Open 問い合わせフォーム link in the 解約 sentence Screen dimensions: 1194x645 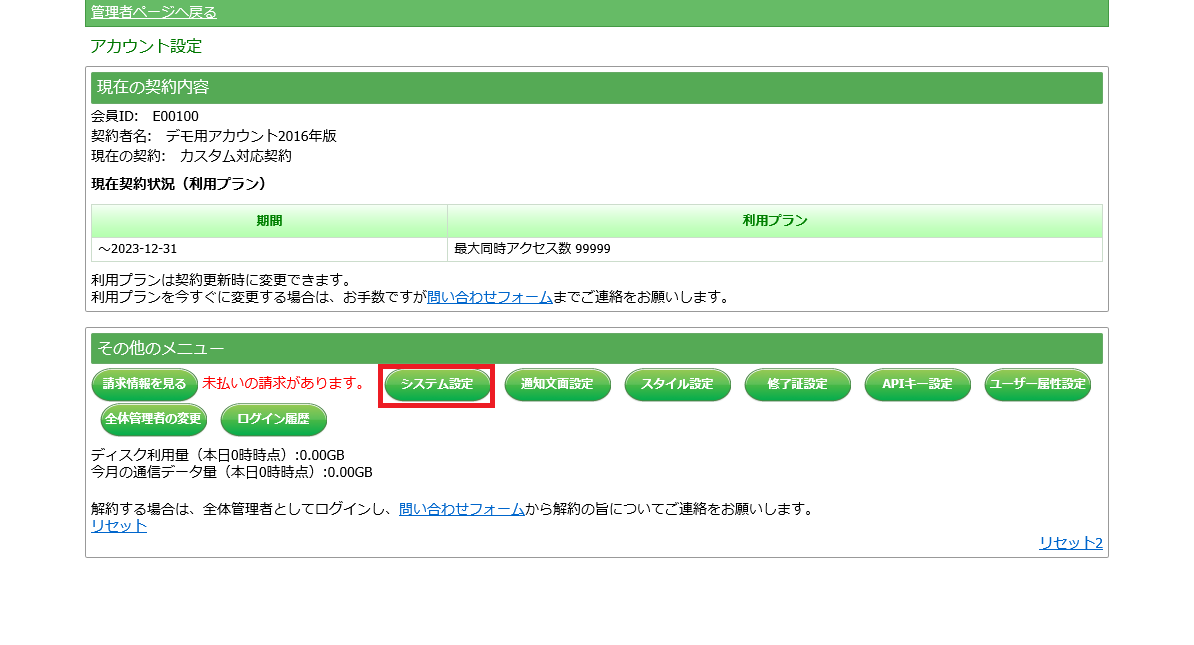point(461,509)
